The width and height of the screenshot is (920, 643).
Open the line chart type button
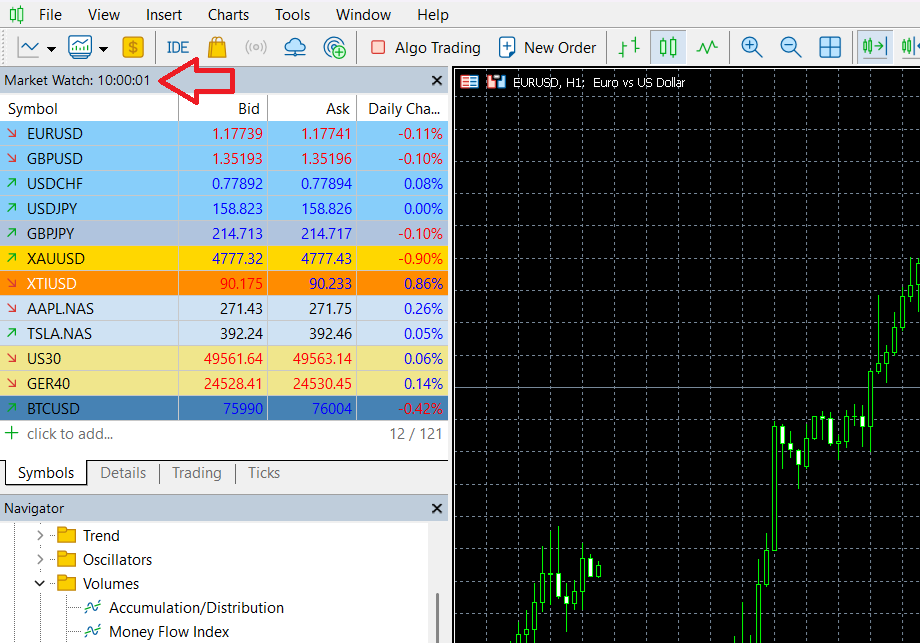(29, 48)
